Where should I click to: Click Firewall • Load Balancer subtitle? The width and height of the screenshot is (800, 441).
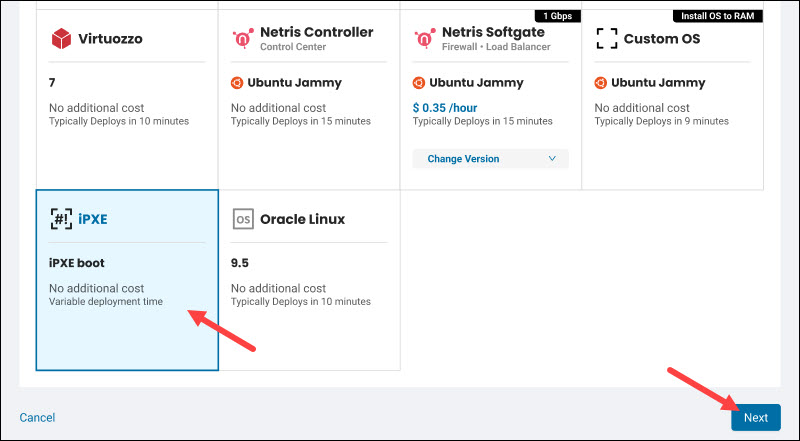[496, 46]
